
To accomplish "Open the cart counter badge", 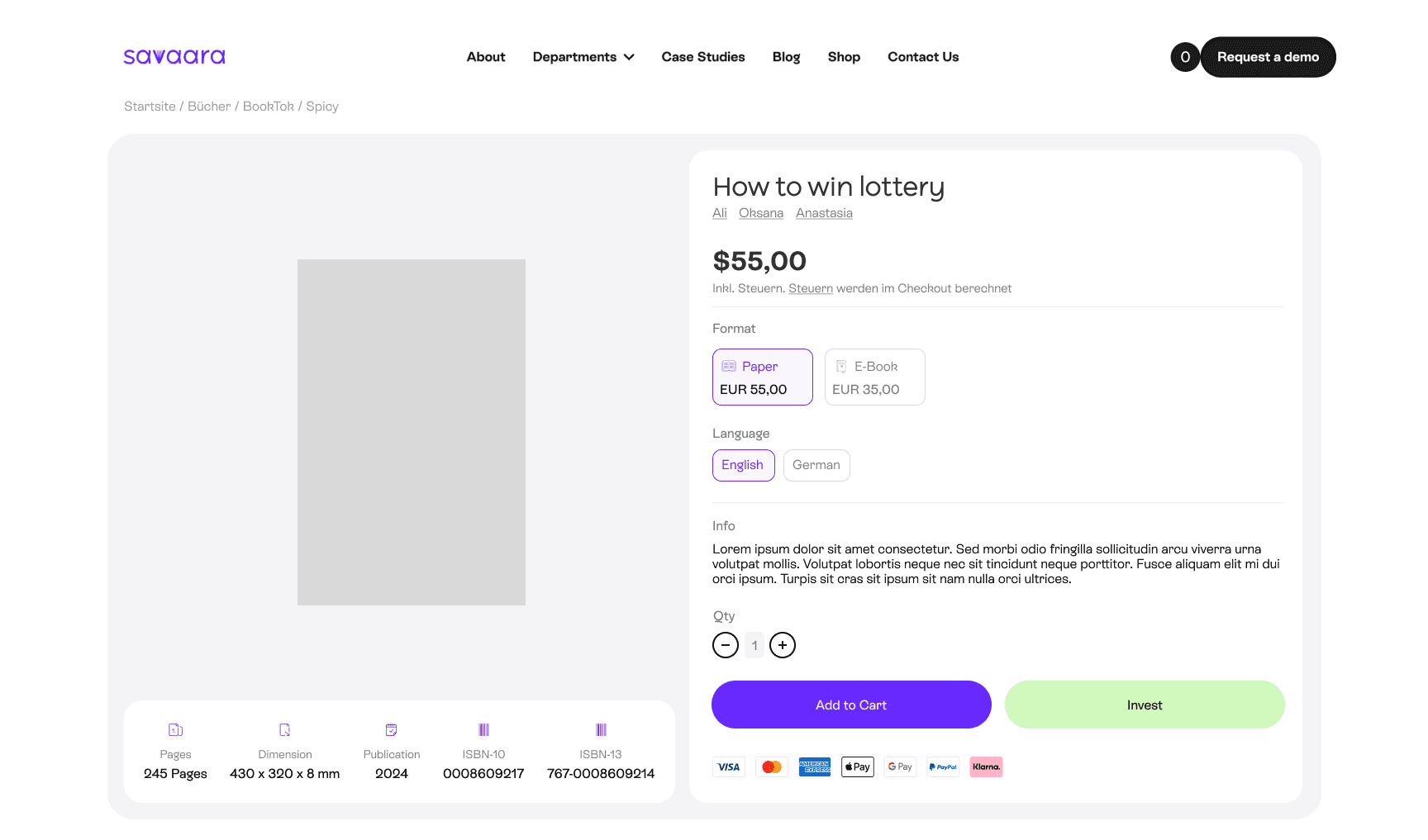I will click(x=1185, y=57).
